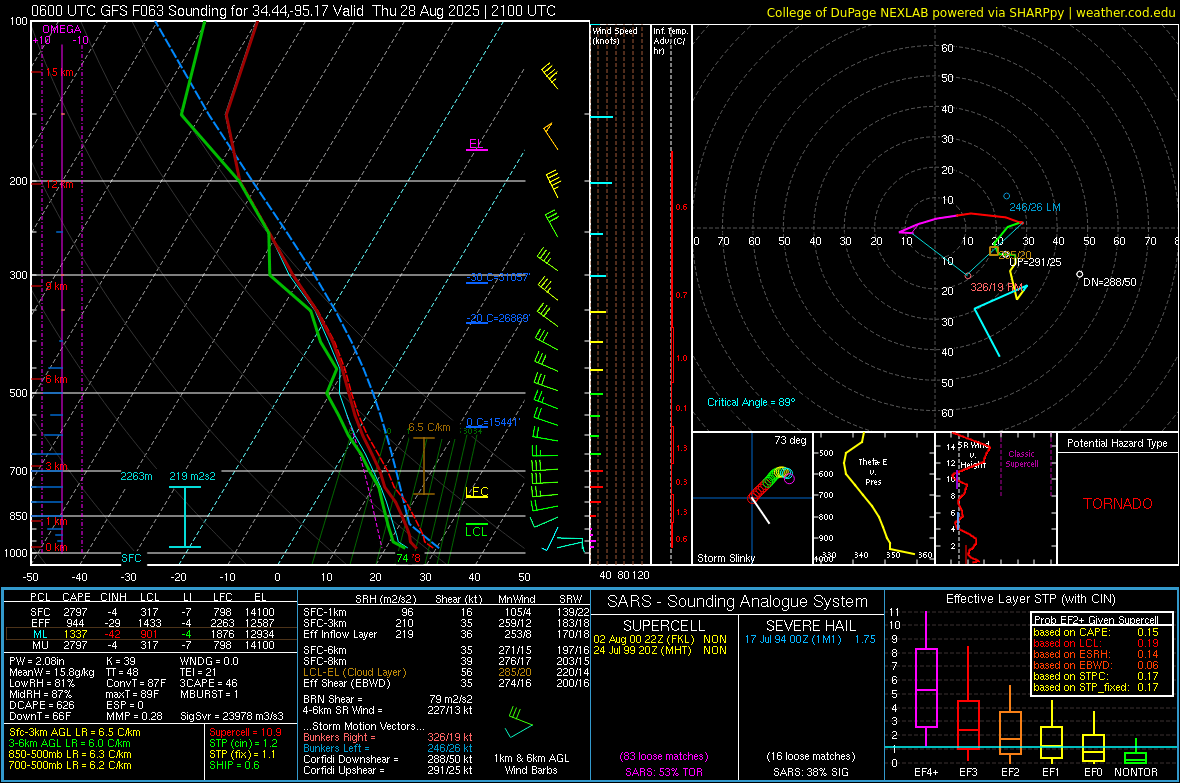1180x783 pixels.
Task: Click the cyan 219 m2s2 inflow layer bracket
Action: point(185,516)
